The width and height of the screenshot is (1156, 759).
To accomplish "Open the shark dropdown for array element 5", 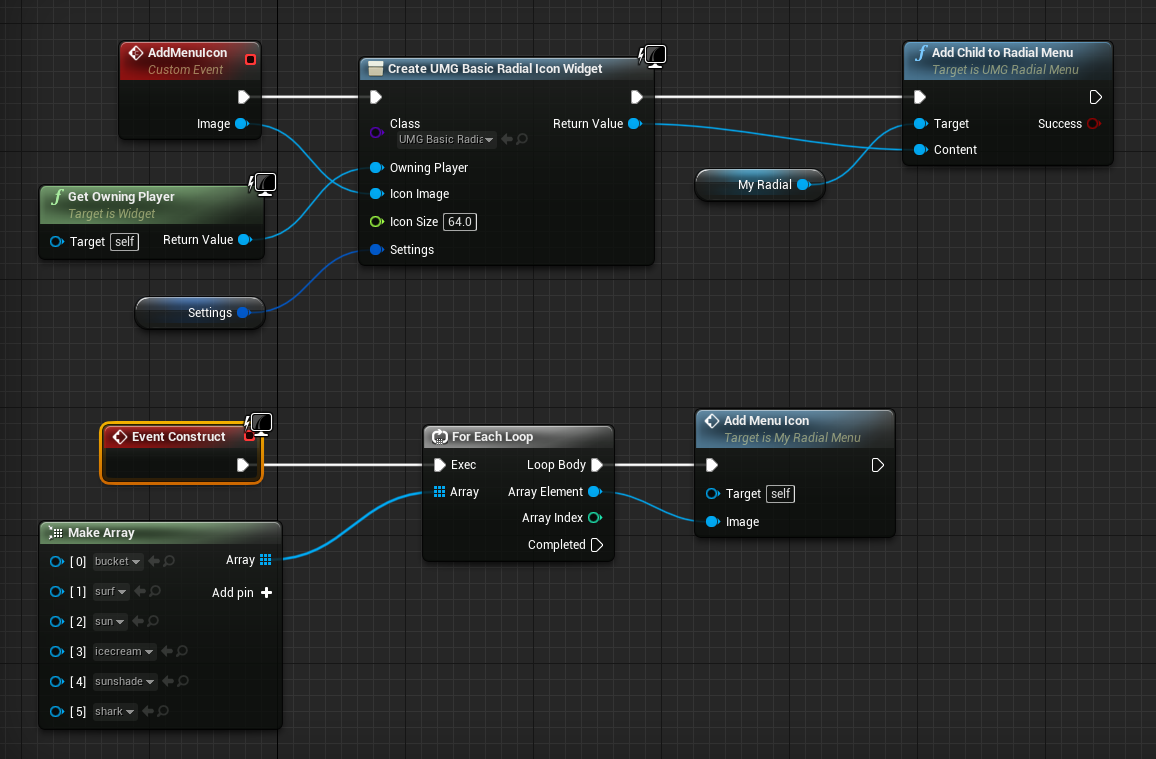I will pos(113,711).
